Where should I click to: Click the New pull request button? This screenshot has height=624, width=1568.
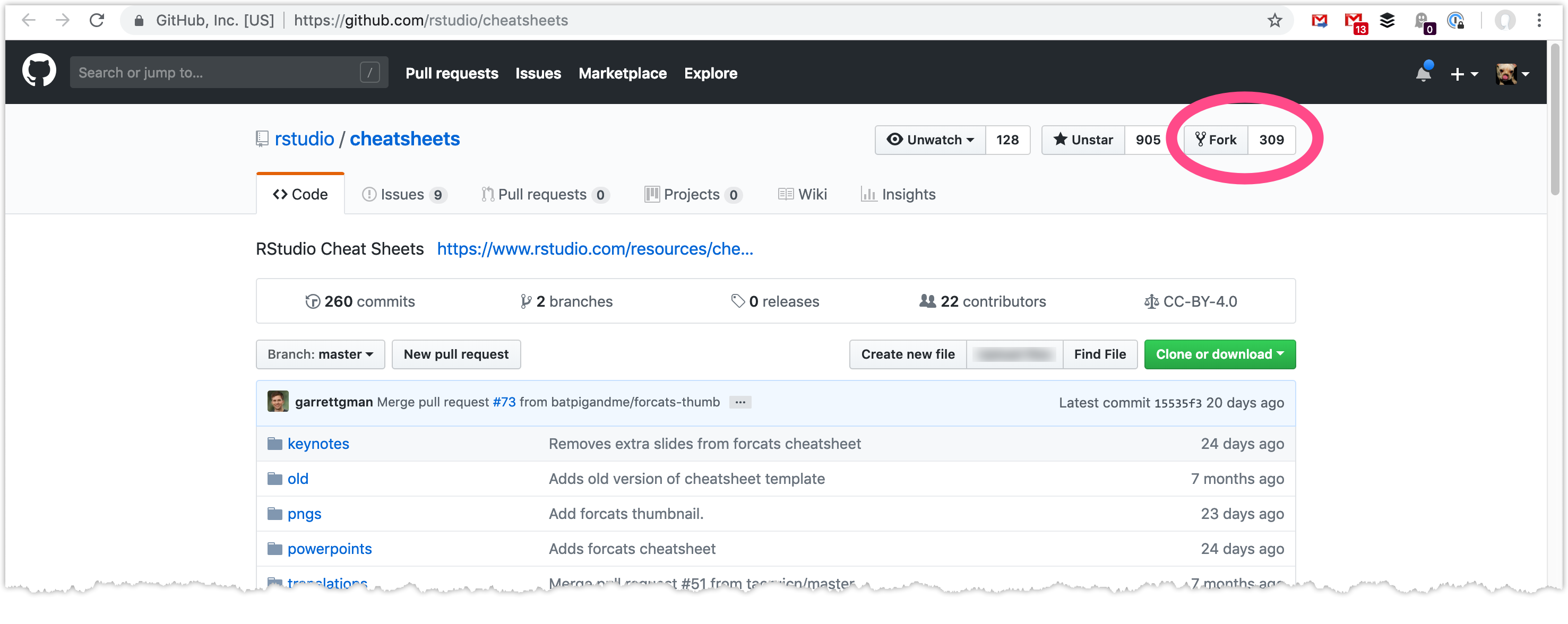click(456, 354)
